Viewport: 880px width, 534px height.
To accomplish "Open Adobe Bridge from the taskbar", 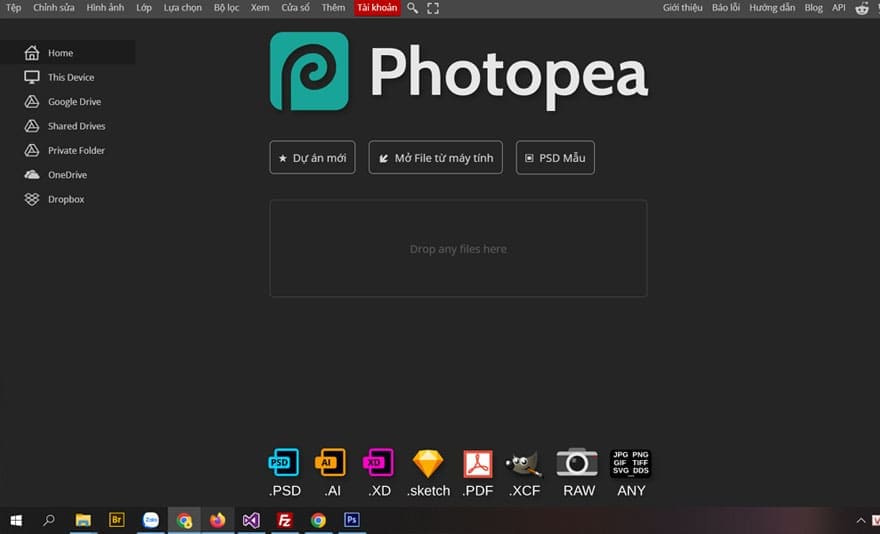I will coord(117,521).
